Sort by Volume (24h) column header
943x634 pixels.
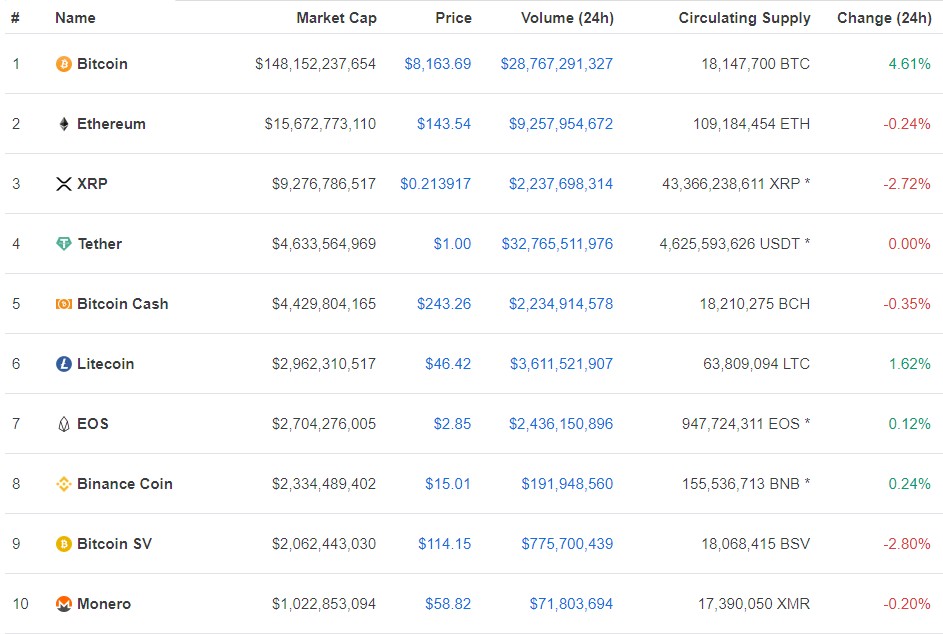[567, 18]
